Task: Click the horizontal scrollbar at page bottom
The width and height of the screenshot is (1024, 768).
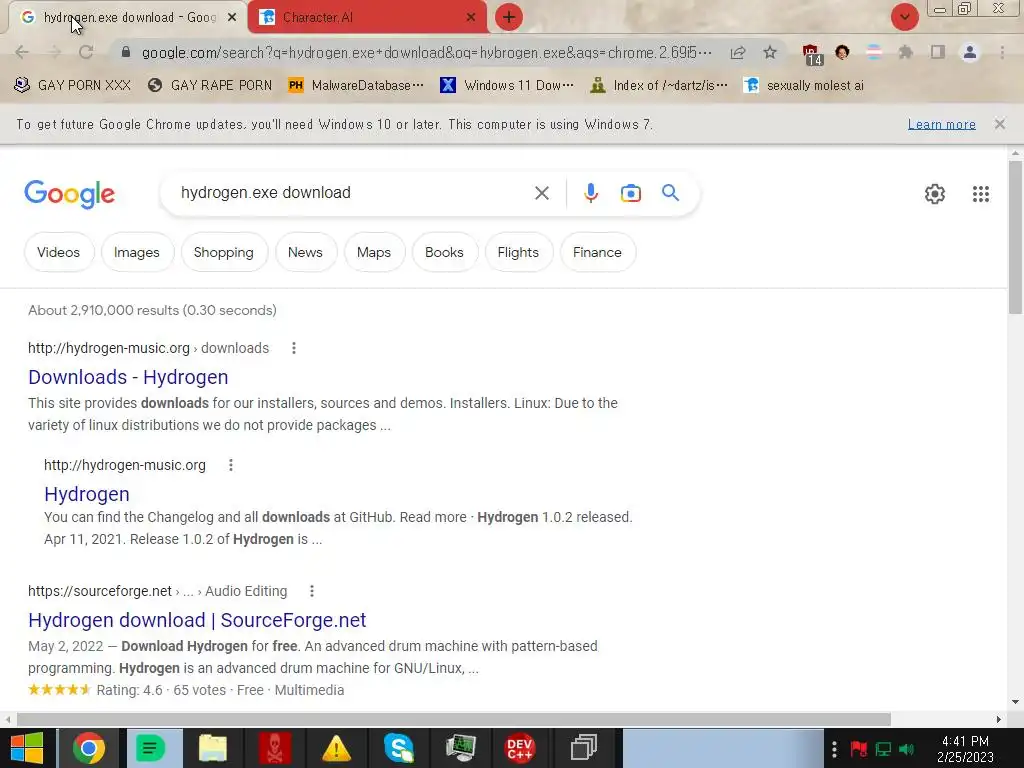Action: click(453, 719)
